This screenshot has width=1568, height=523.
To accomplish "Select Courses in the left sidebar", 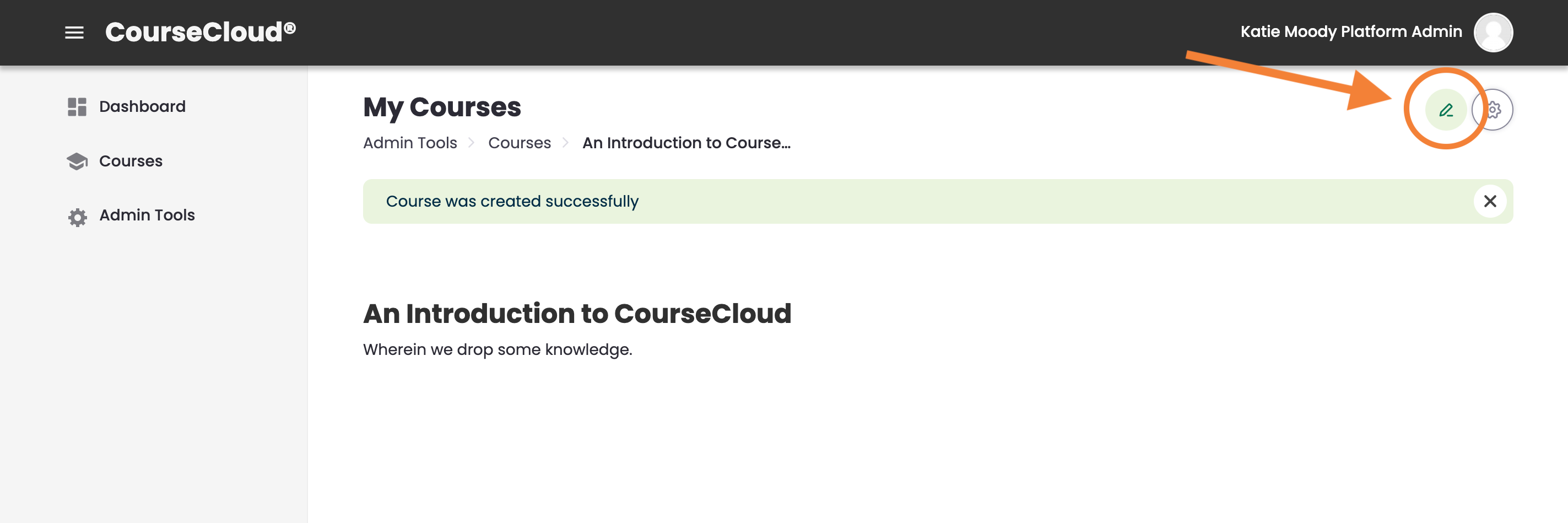I will coord(130,161).
